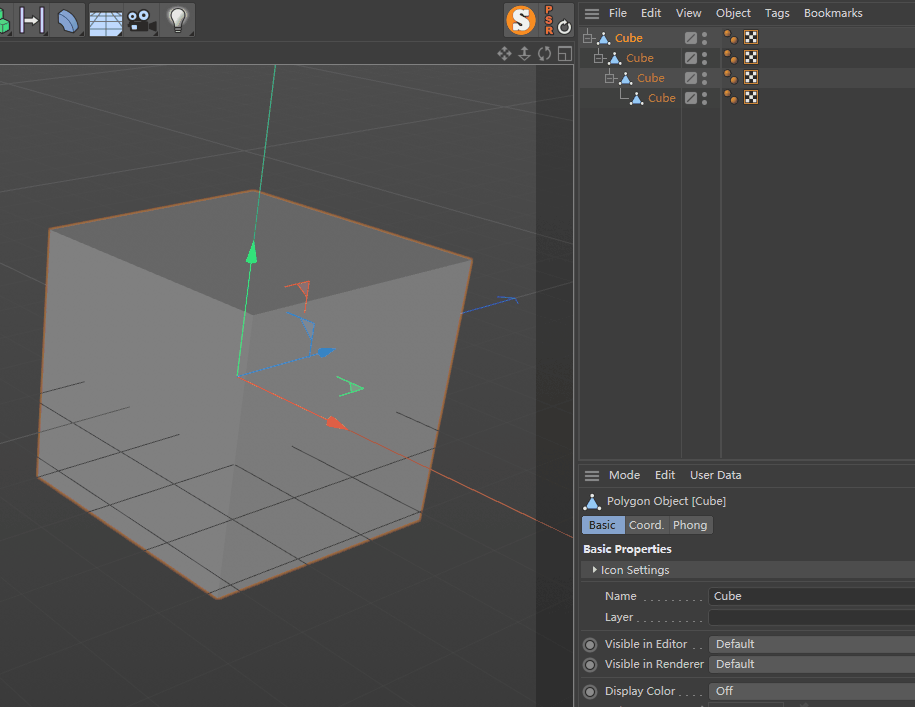
Task: Open the Visible in Renderer dropdown
Action: click(811, 664)
